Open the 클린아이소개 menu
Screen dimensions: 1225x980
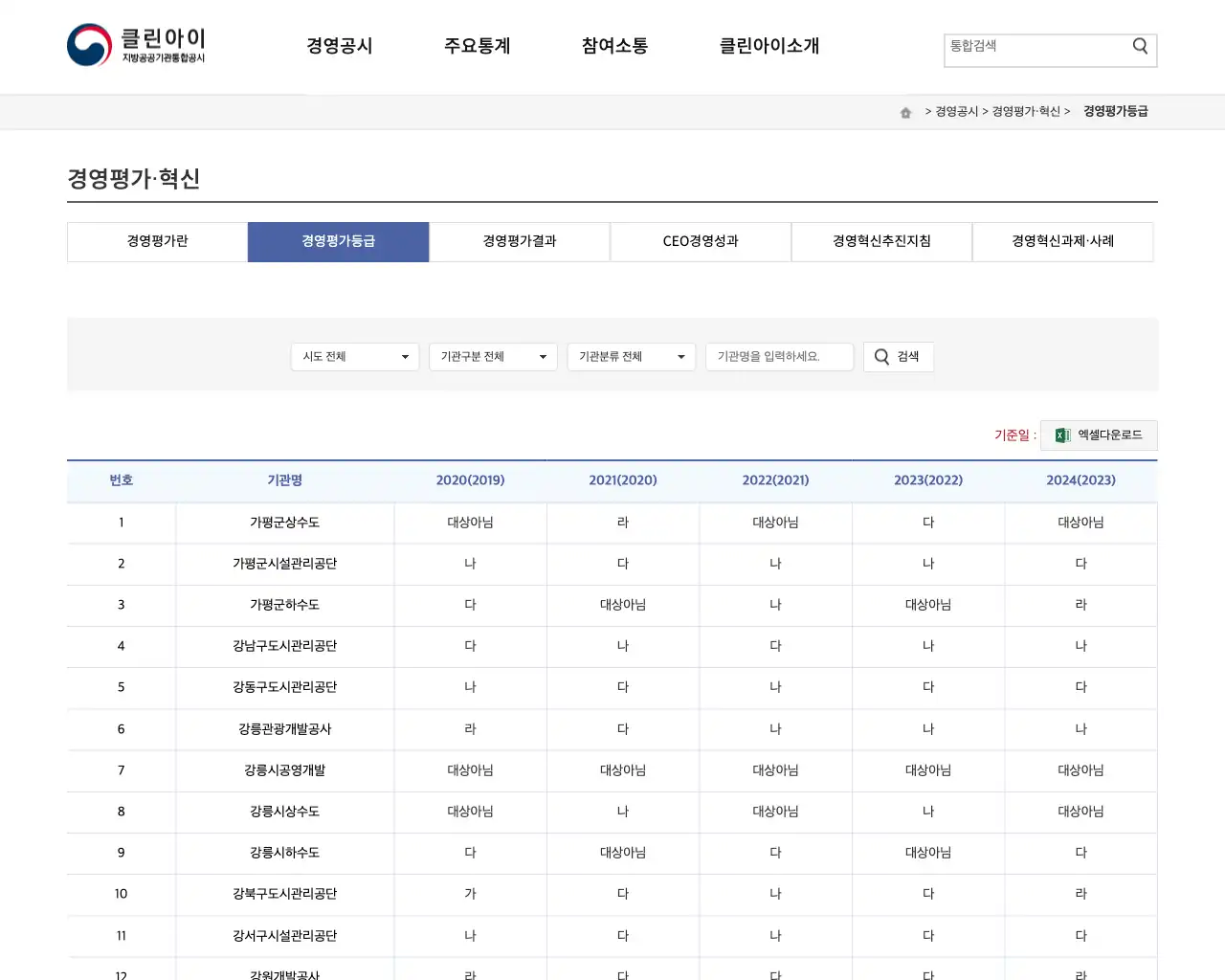[768, 45]
